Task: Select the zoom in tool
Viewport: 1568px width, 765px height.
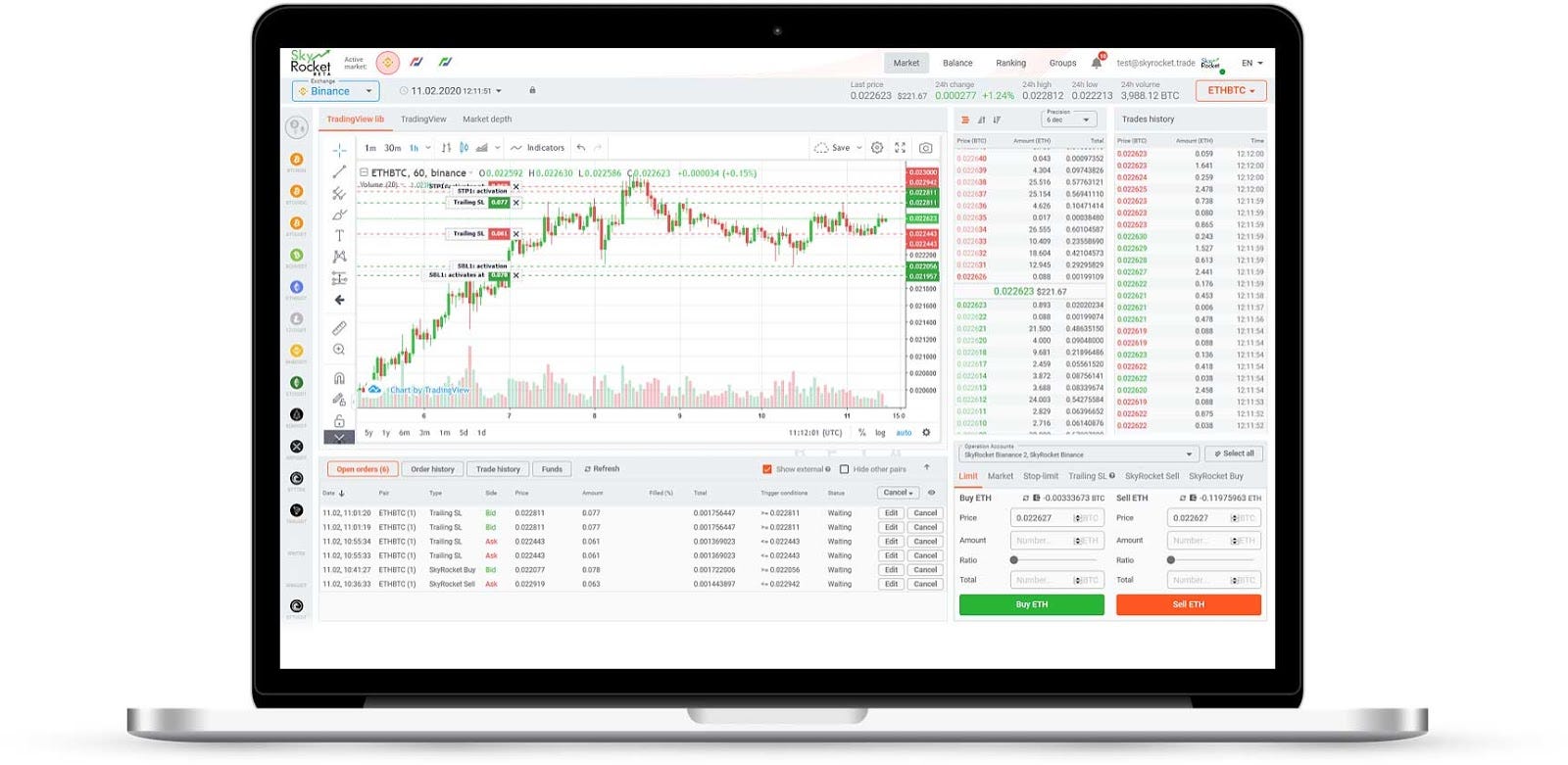Action: pyautogui.click(x=339, y=350)
